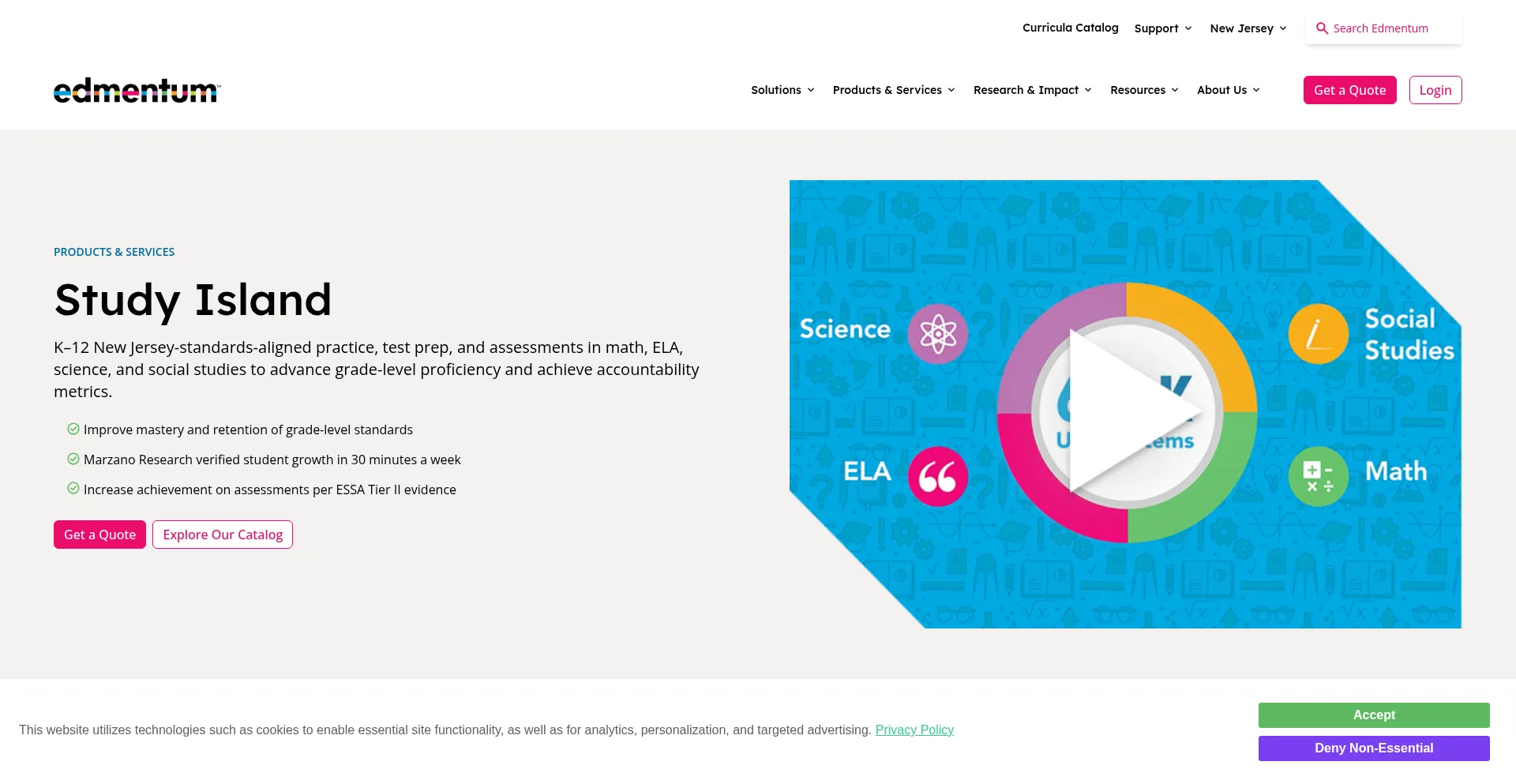Open the Curricula Catalog link
This screenshot has width=1516, height=784.
(1070, 28)
